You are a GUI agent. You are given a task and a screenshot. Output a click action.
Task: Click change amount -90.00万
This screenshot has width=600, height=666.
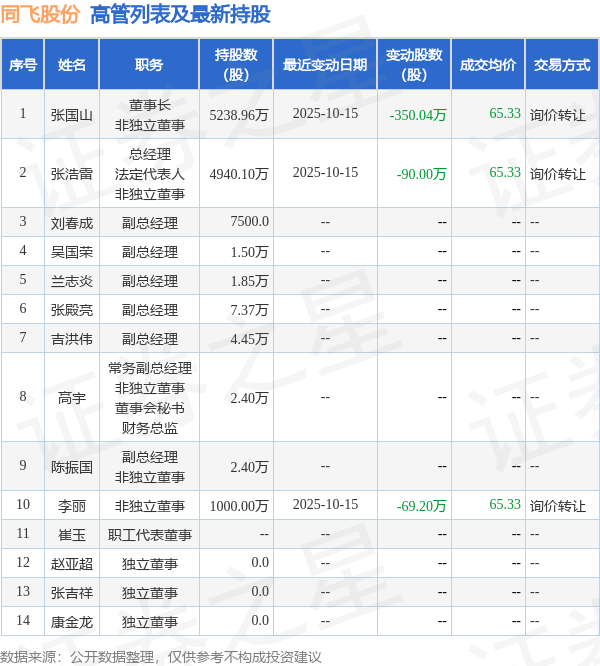[x=421, y=174]
